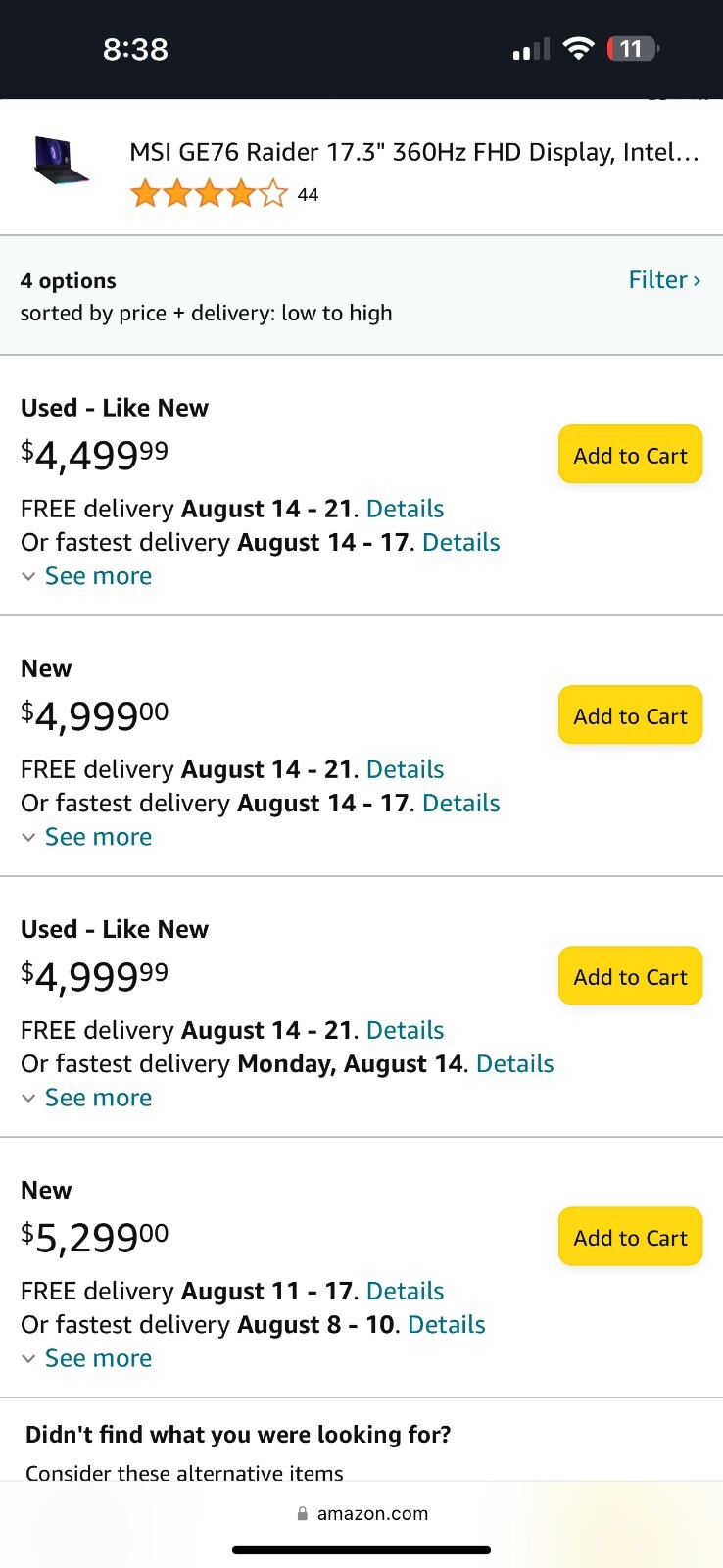This screenshot has height=1568, width=723.
Task: Open Details for Monday, August 14 delivery
Action: tap(514, 1063)
